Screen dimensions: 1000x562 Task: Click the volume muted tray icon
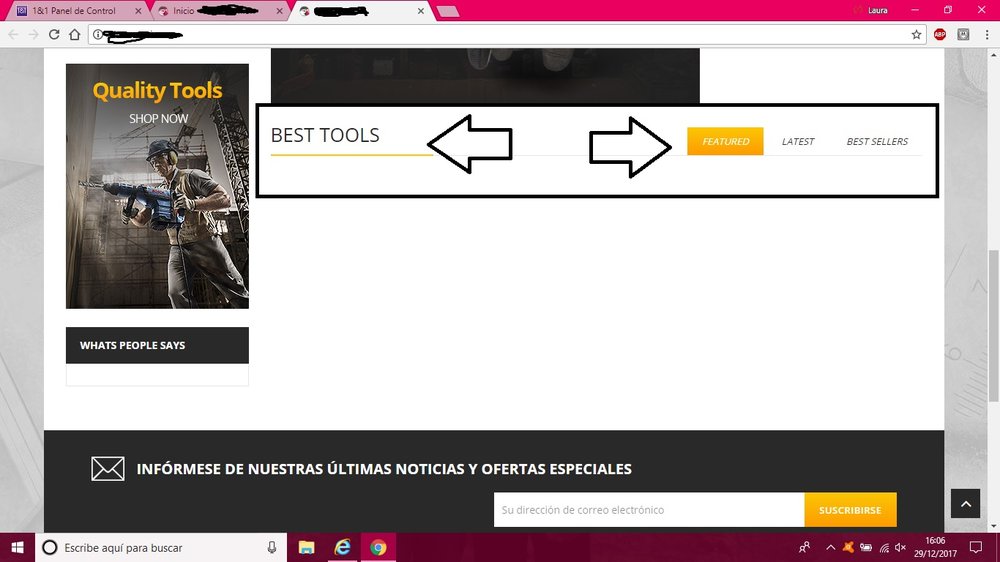[901, 547]
